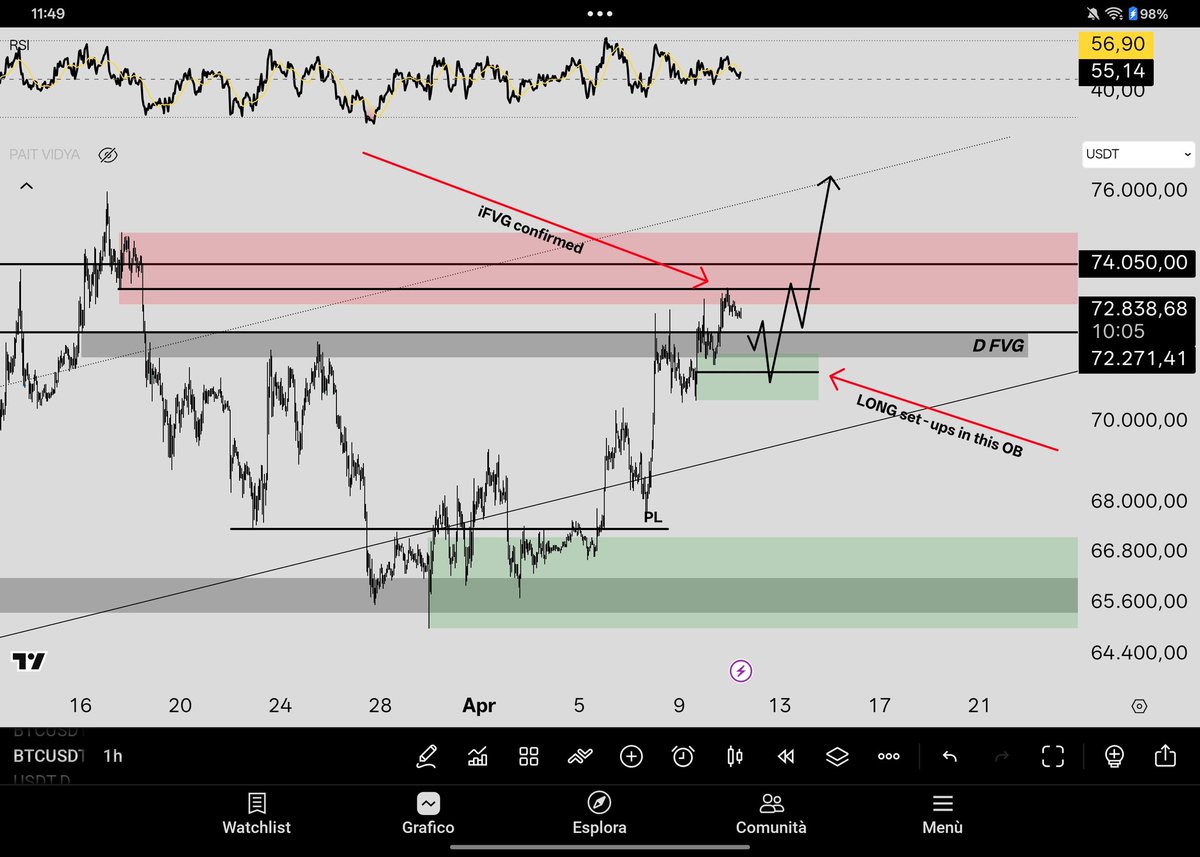Screen dimensions: 1200x857
Task: Start bar replay with rewind icon
Action: [x=786, y=756]
